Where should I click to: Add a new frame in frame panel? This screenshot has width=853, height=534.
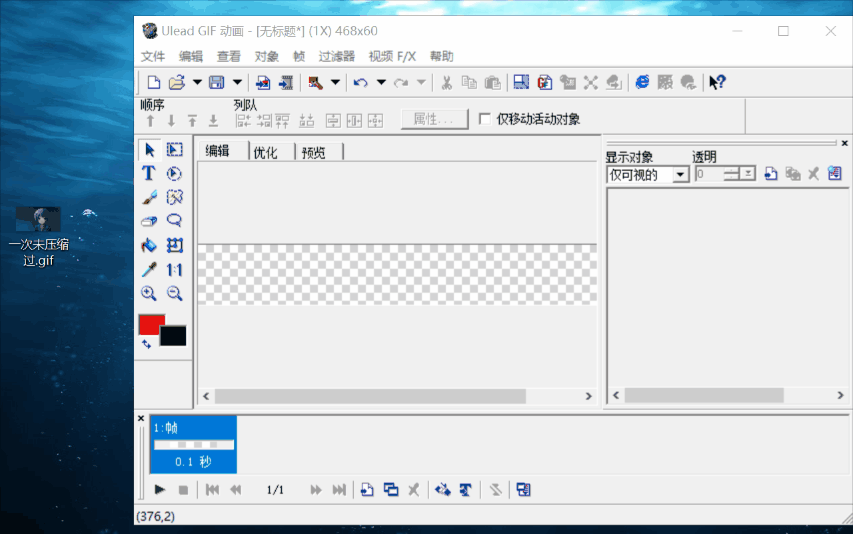[x=367, y=490]
